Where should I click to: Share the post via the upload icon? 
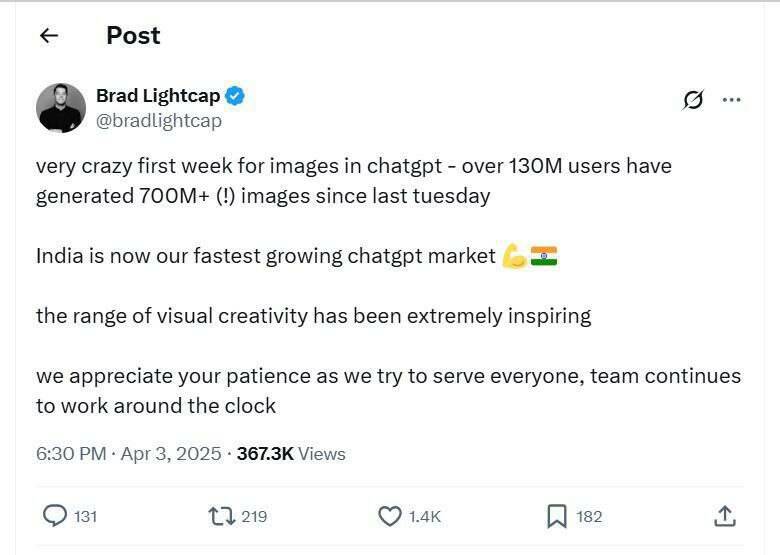point(725,516)
